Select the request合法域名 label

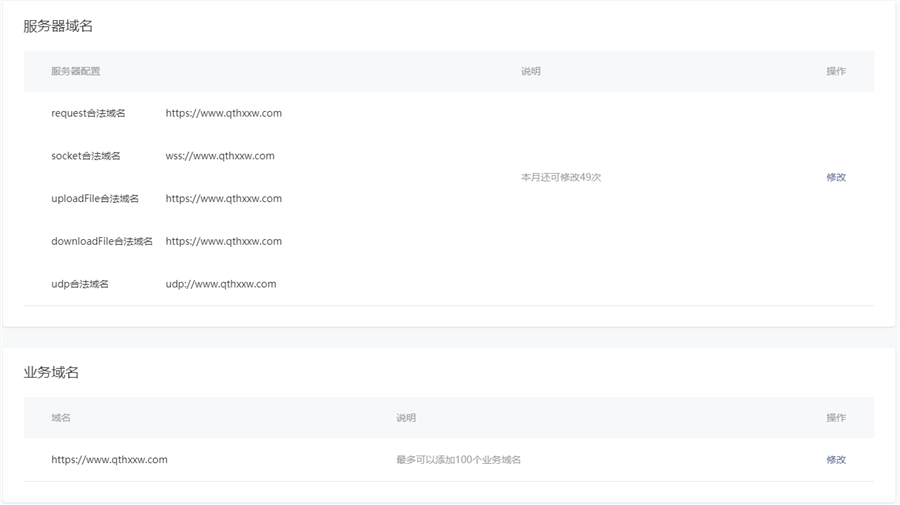pyautogui.click(x=88, y=113)
